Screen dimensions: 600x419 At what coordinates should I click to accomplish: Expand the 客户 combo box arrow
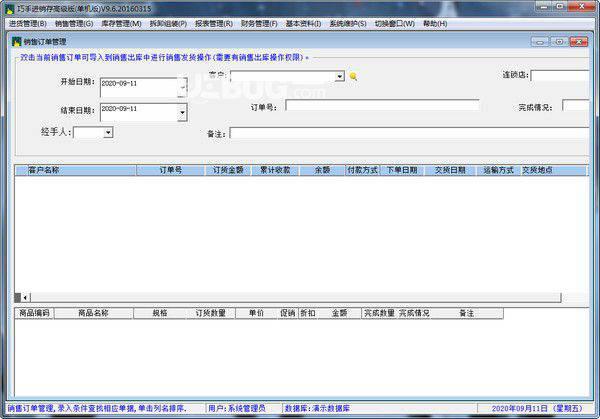tap(339, 76)
